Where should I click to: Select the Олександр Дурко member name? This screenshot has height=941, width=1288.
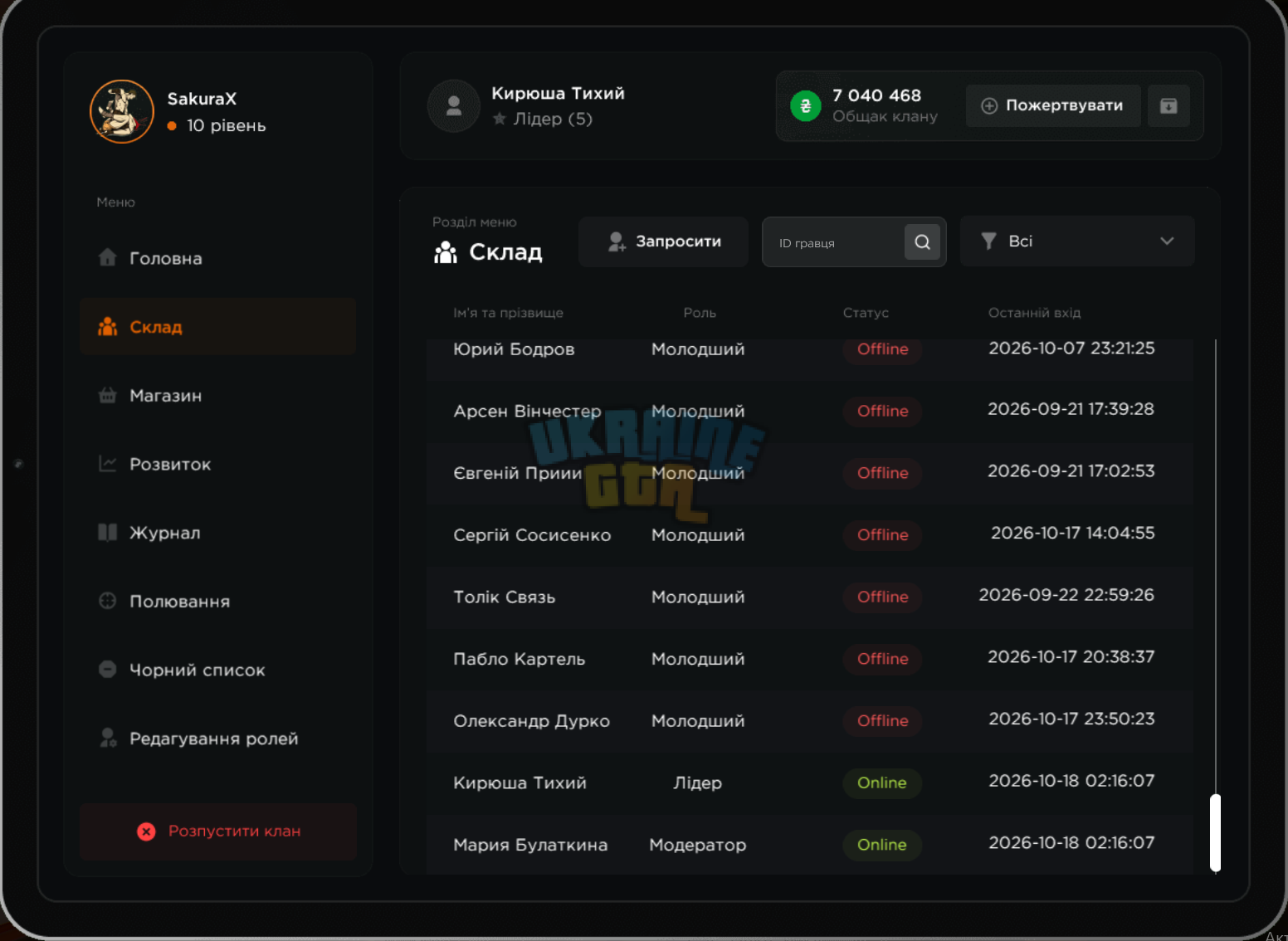tap(532, 721)
